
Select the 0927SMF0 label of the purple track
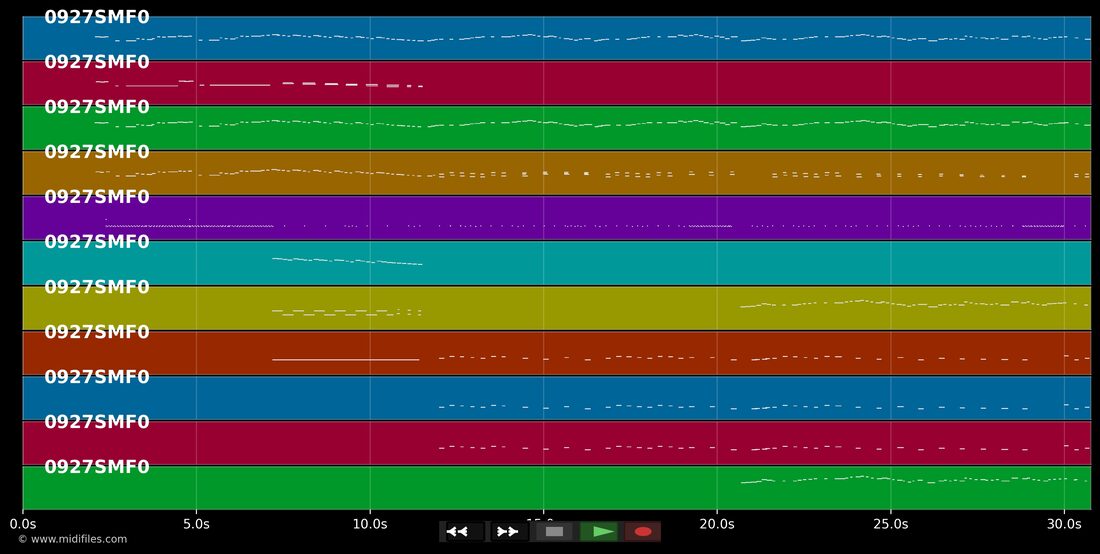[97, 197]
